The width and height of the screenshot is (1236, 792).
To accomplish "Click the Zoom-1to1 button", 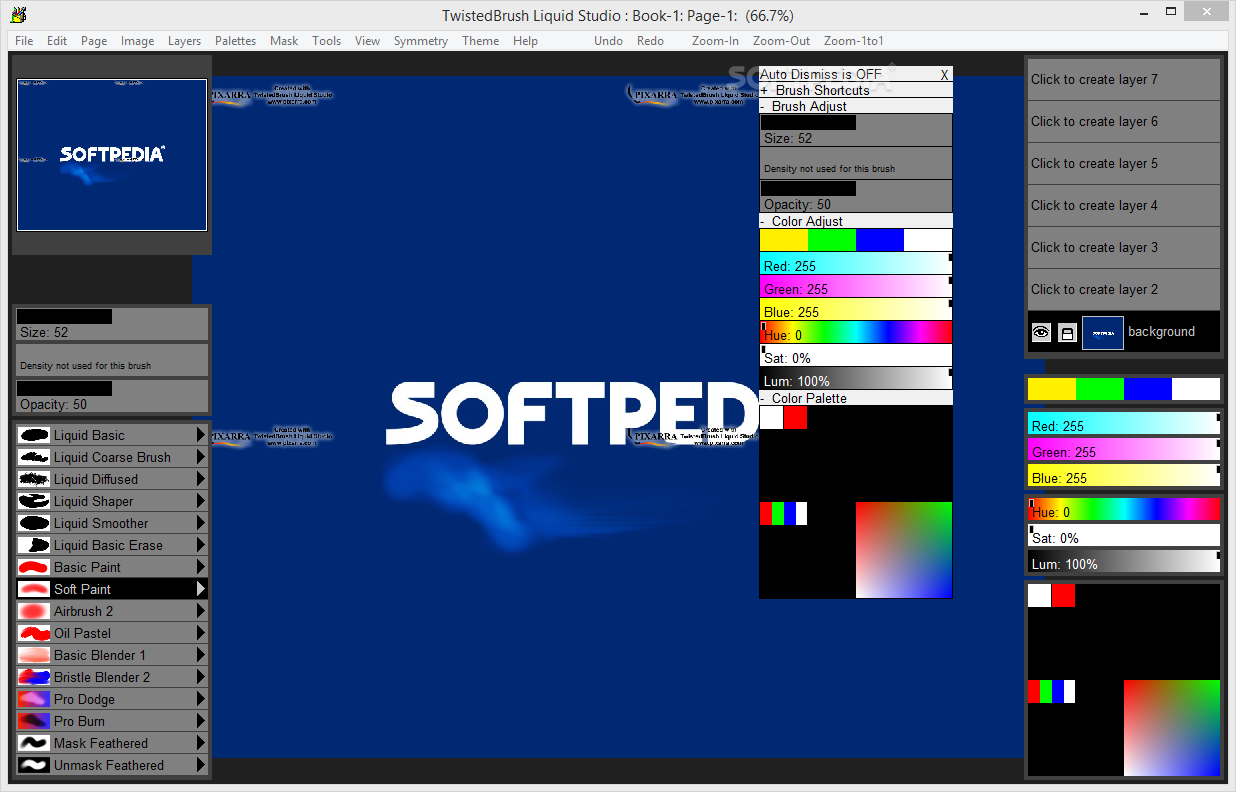I will tap(853, 41).
